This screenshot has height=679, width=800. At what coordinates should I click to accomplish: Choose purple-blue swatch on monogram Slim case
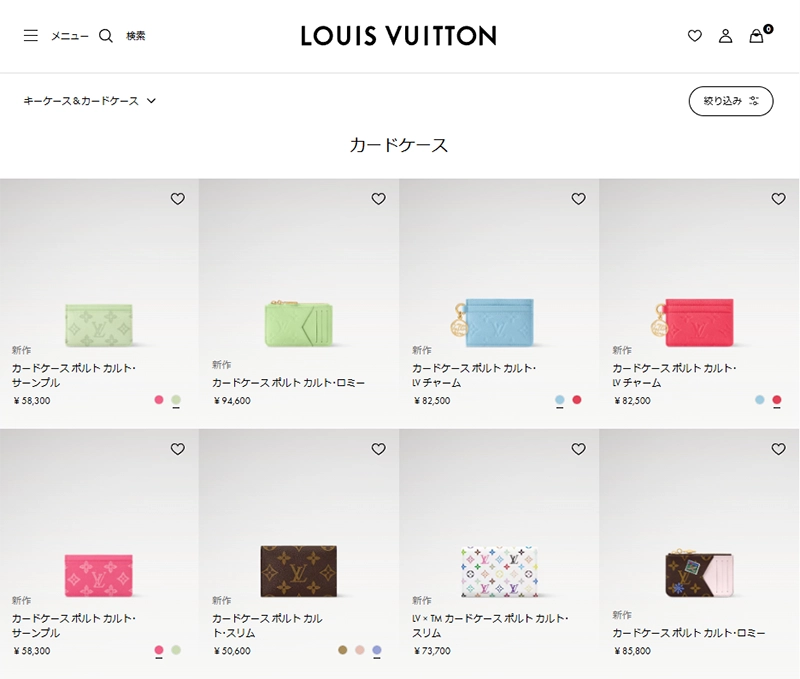[377, 650]
